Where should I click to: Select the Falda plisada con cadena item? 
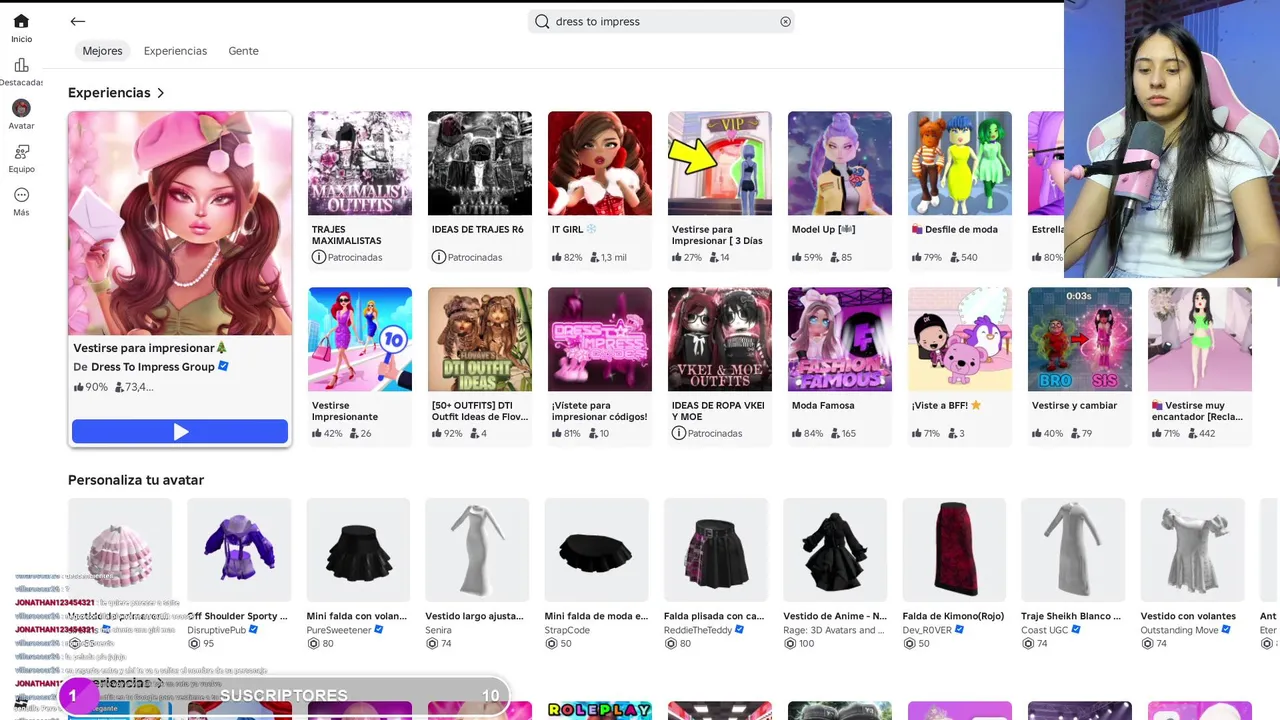(716, 550)
